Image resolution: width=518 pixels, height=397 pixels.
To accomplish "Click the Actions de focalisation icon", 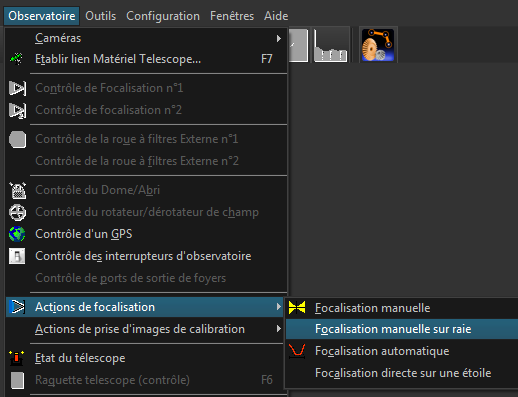I will click(17, 307).
